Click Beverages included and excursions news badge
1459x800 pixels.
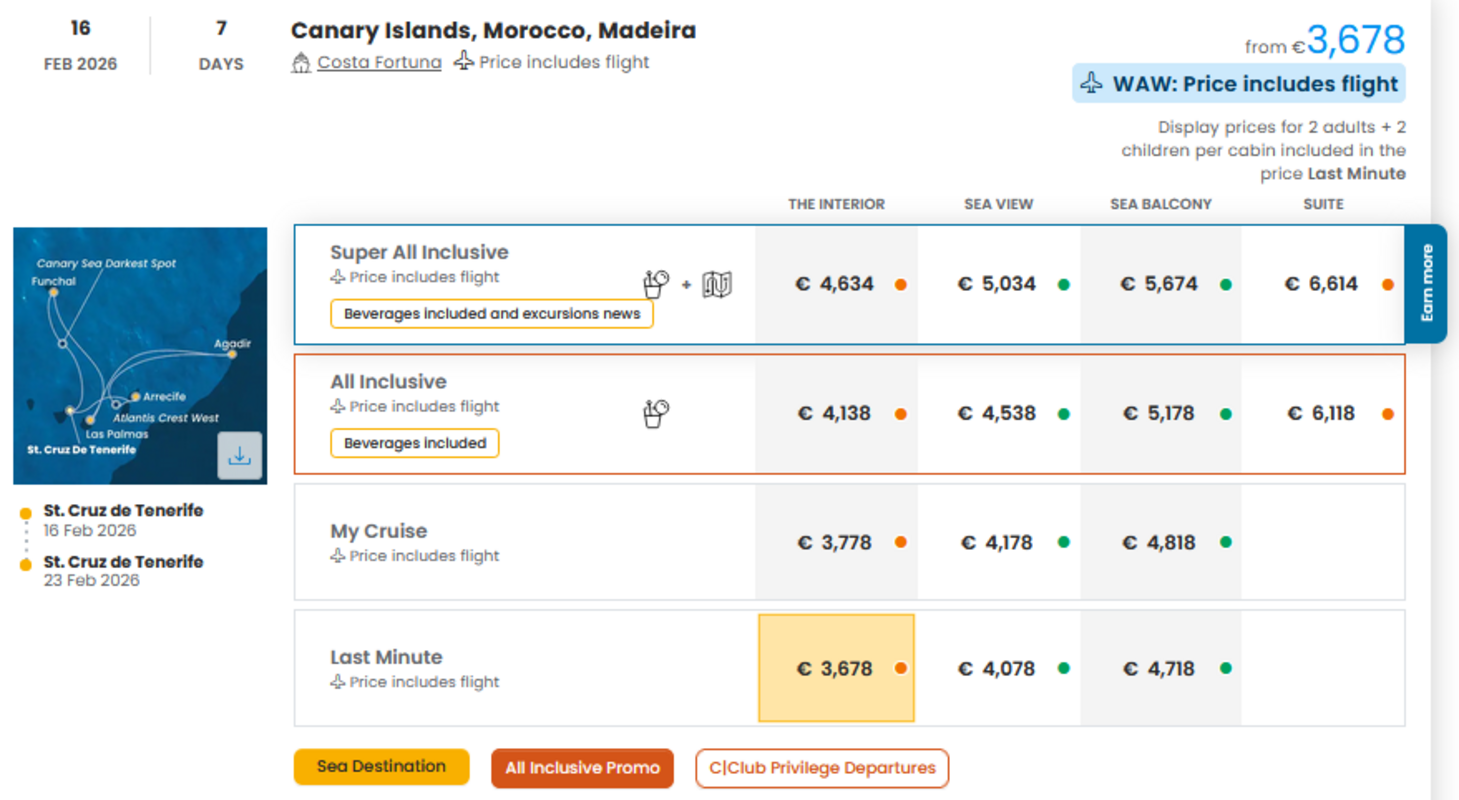[492, 314]
